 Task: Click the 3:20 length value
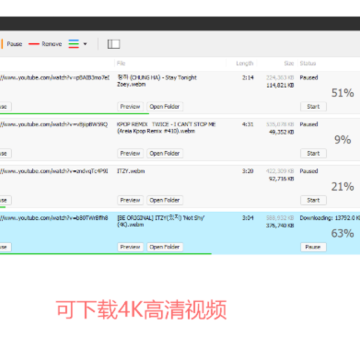point(248,171)
